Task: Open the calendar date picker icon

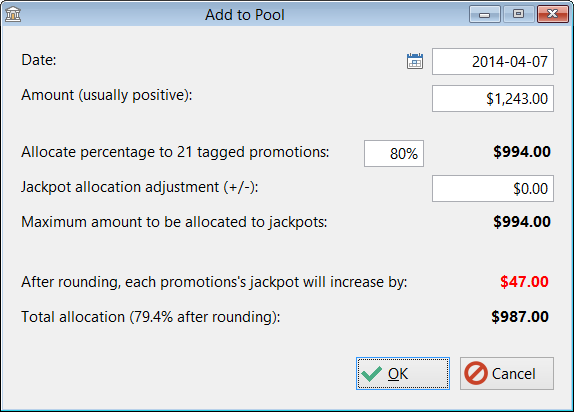Action: pyautogui.click(x=415, y=61)
